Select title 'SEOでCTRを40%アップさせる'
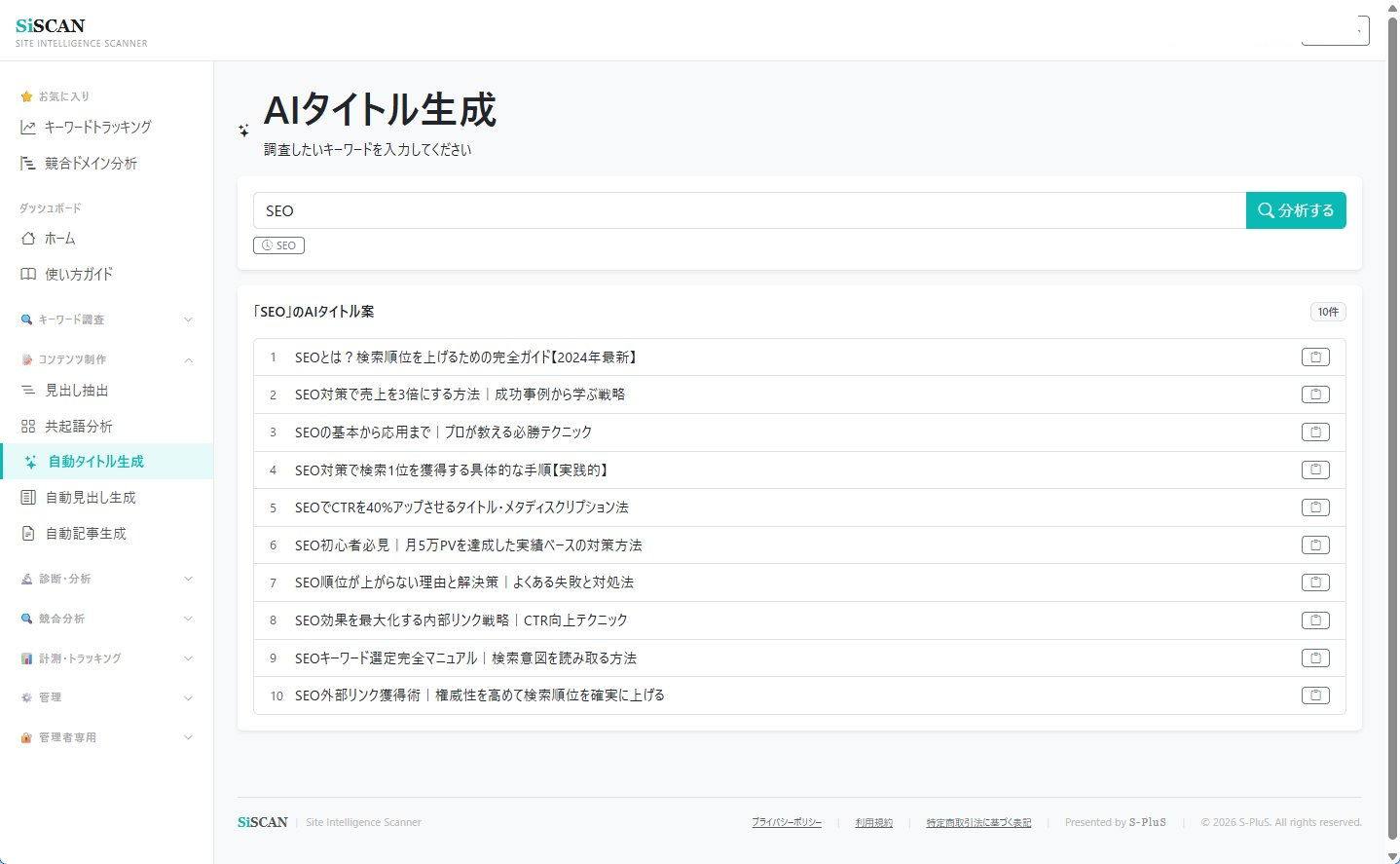Image resolution: width=1400 pixels, height=864 pixels. click(x=461, y=507)
